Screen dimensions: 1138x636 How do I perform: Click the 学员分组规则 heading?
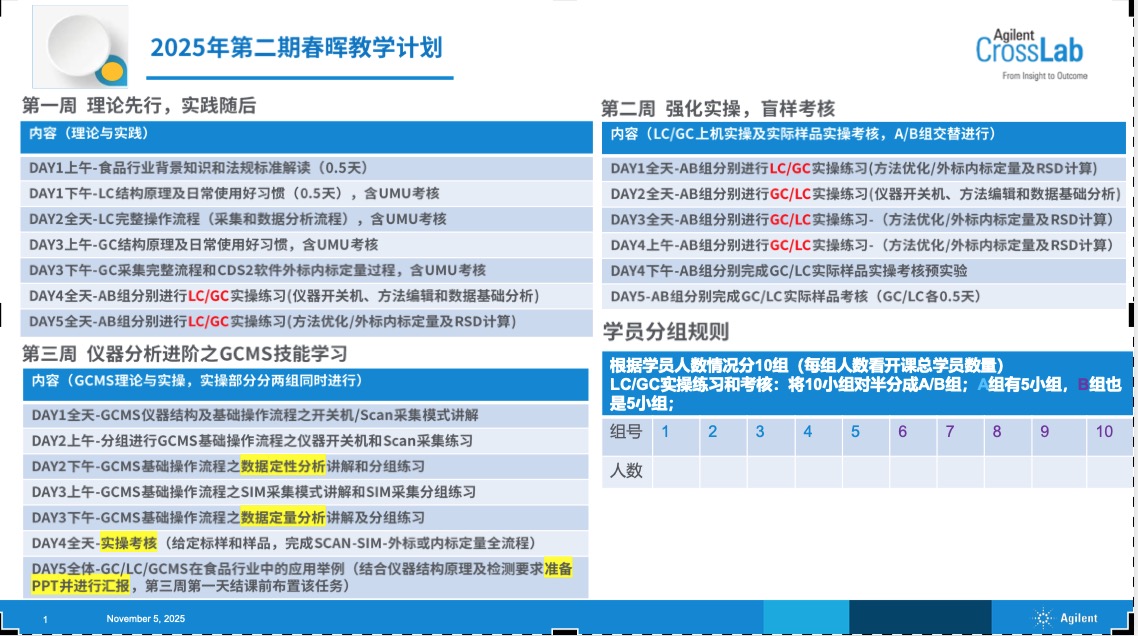point(665,332)
